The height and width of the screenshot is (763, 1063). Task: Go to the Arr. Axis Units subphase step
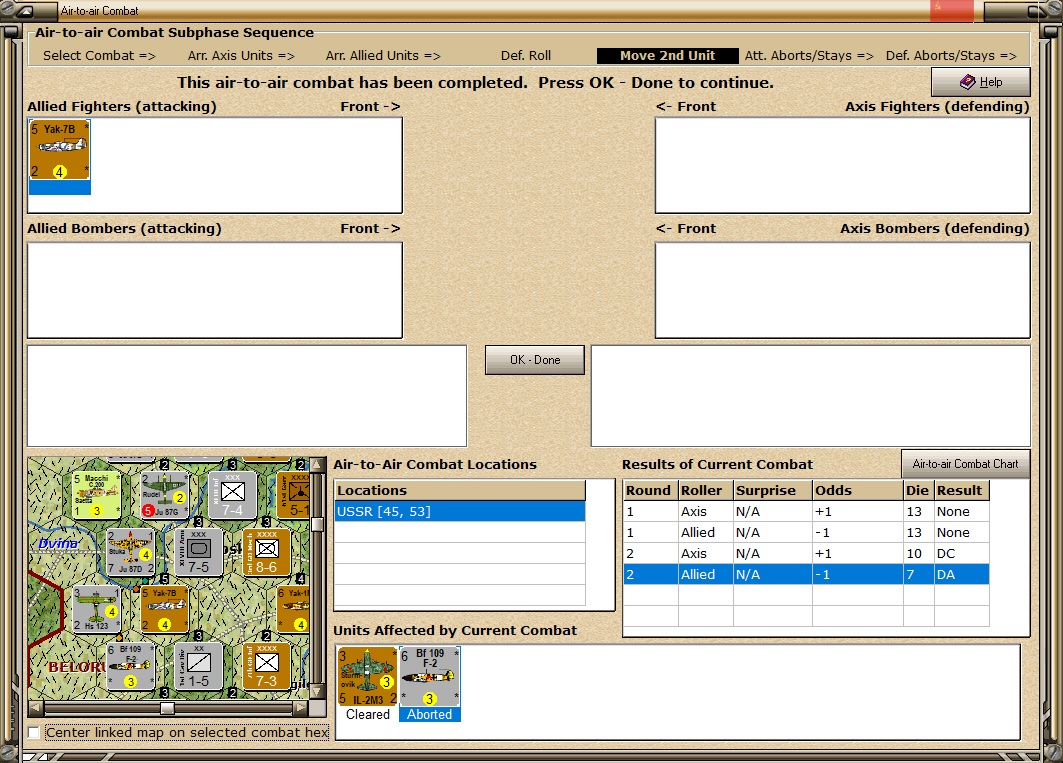241,56
